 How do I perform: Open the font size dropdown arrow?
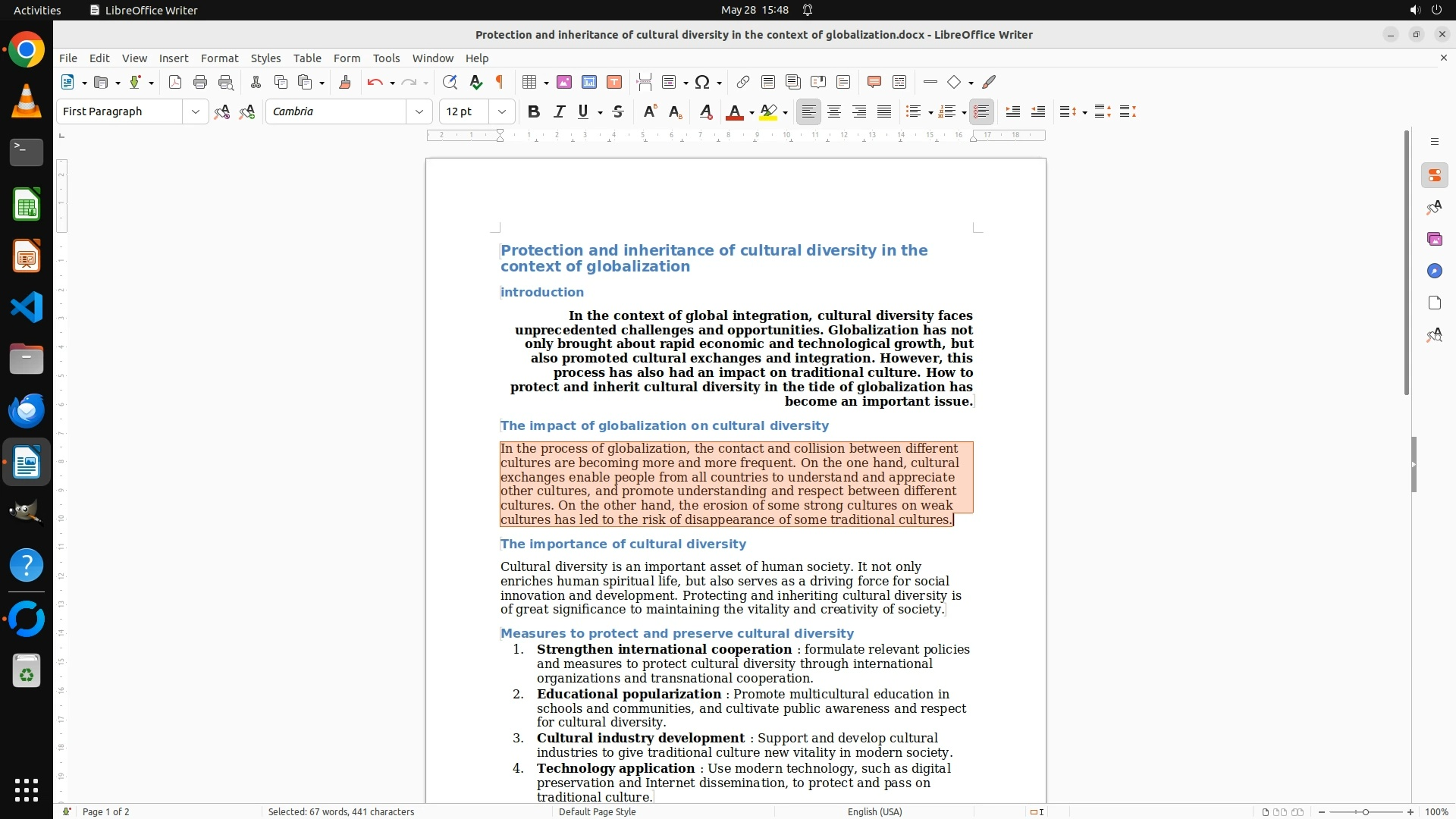(501, 111)
